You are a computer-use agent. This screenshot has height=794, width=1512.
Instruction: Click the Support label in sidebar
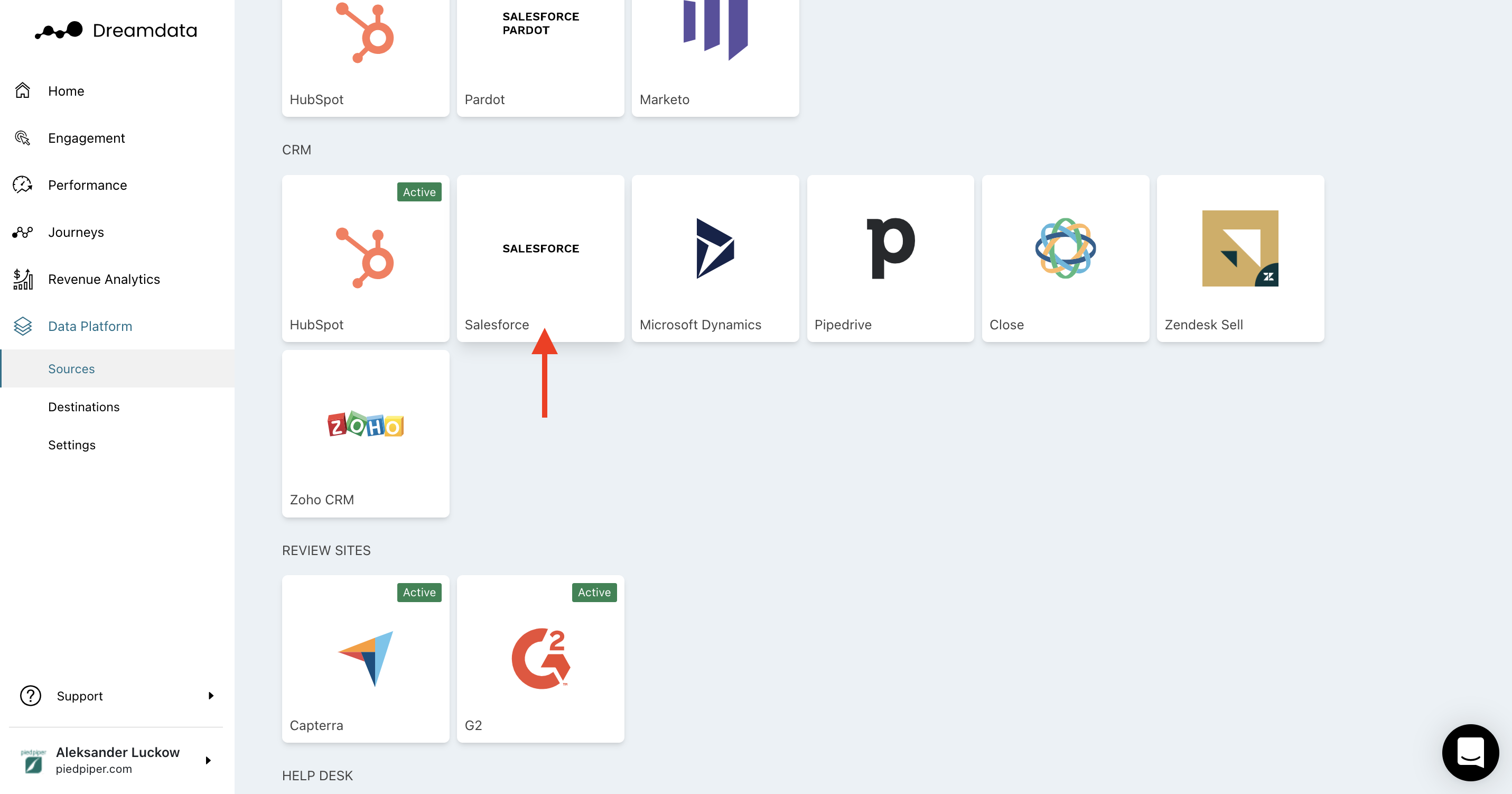tap(79, 696)
